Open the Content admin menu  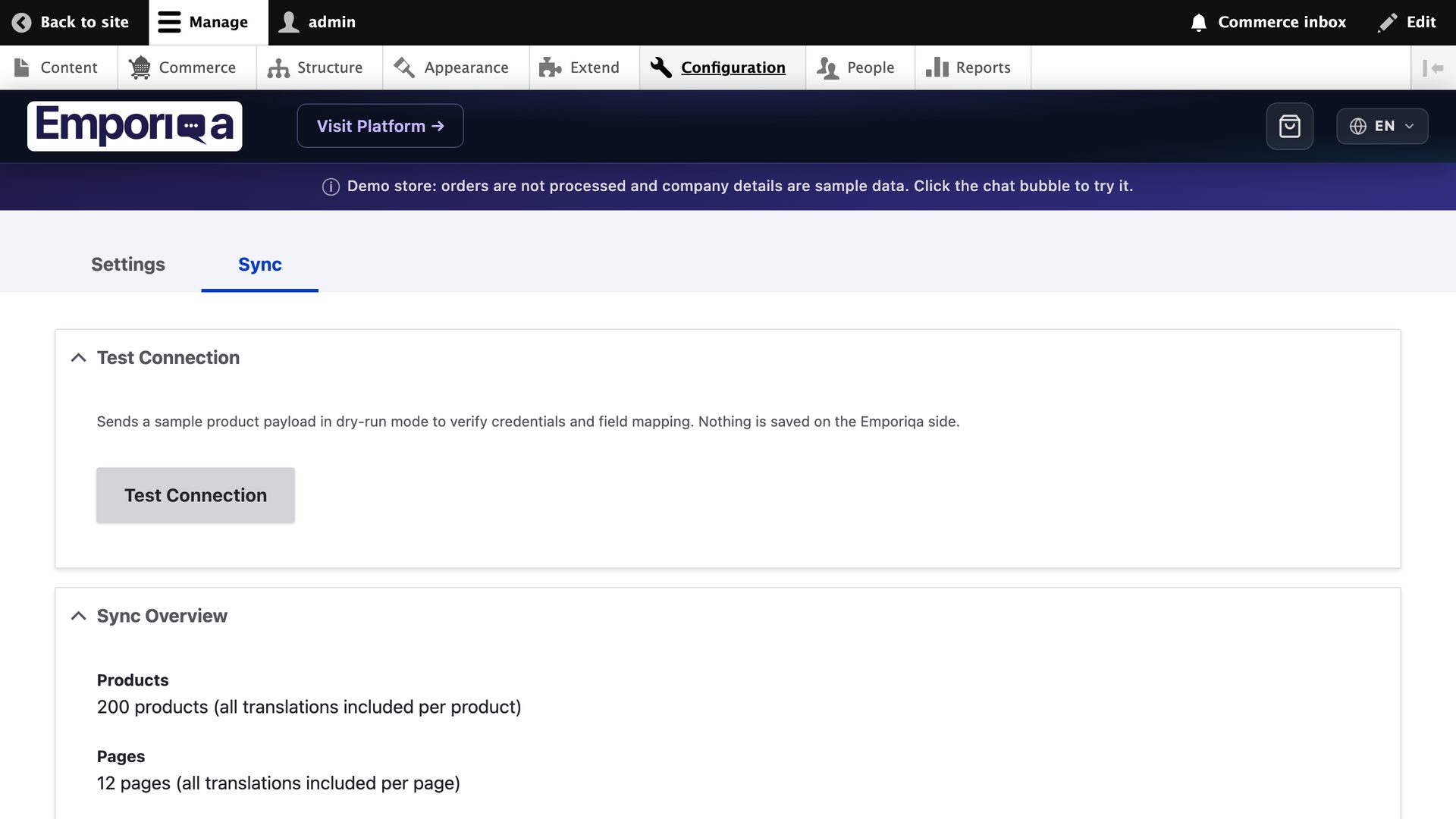click(x=58, y=67)
